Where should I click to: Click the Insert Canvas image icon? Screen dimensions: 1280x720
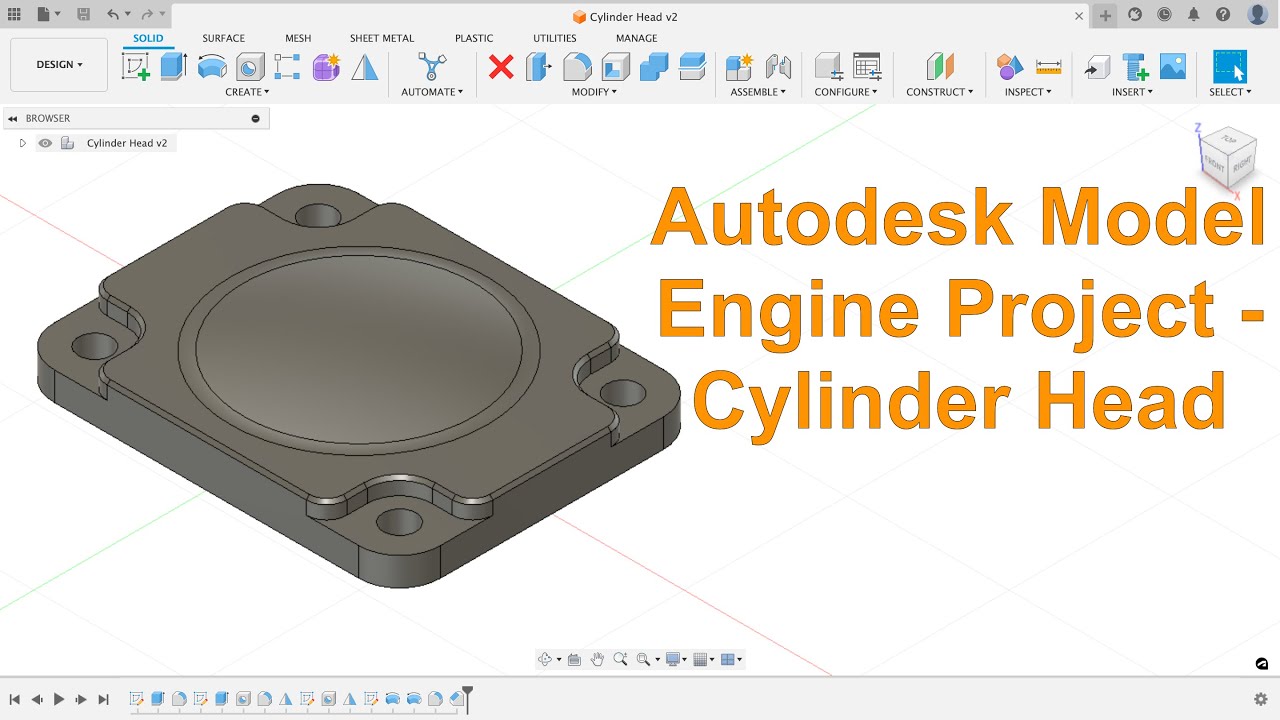1173,67
